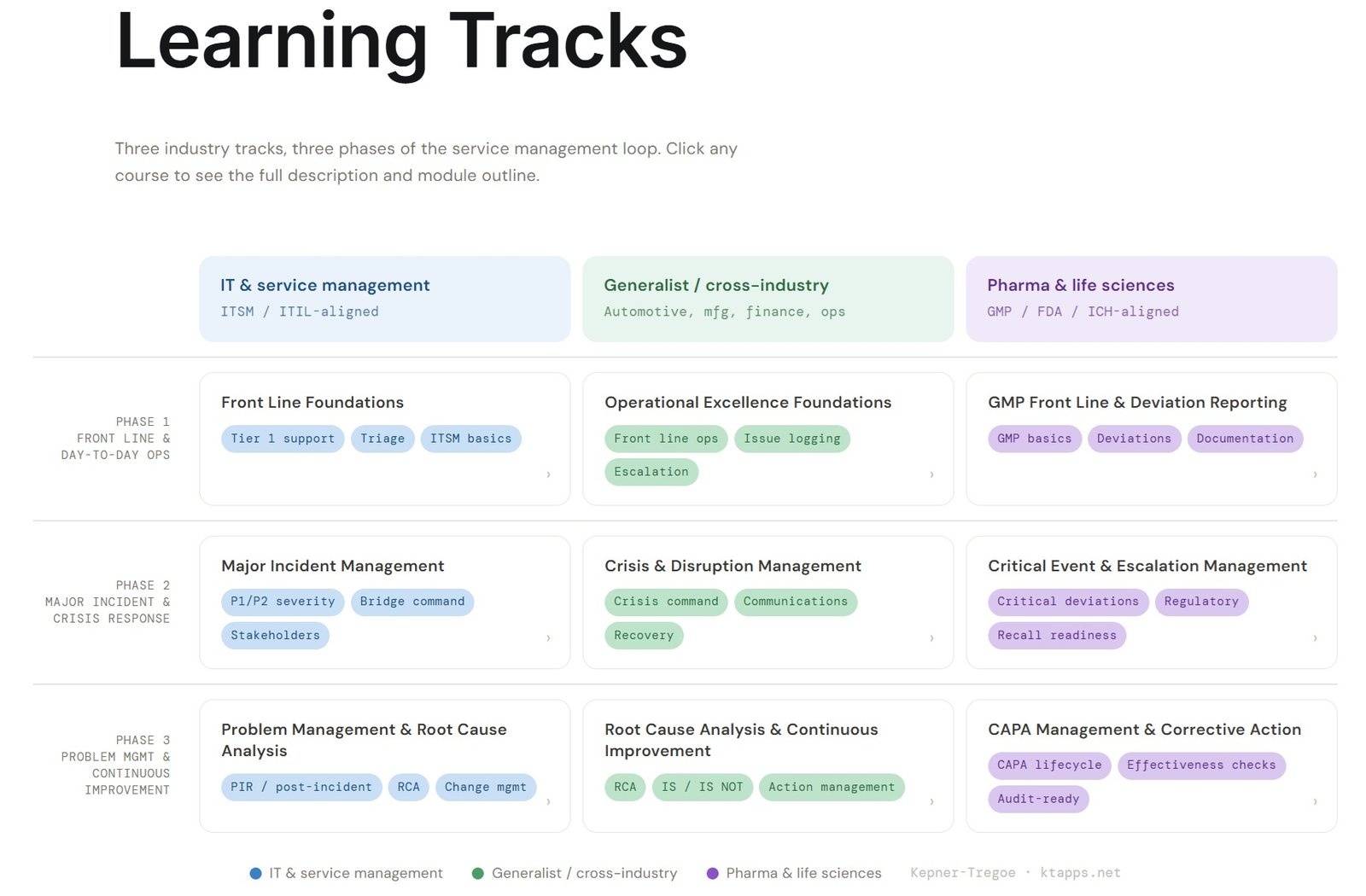The width and height of the screenshot is (1366, 896).
Task: Click Tier 1 support tag
Action: 283,439
